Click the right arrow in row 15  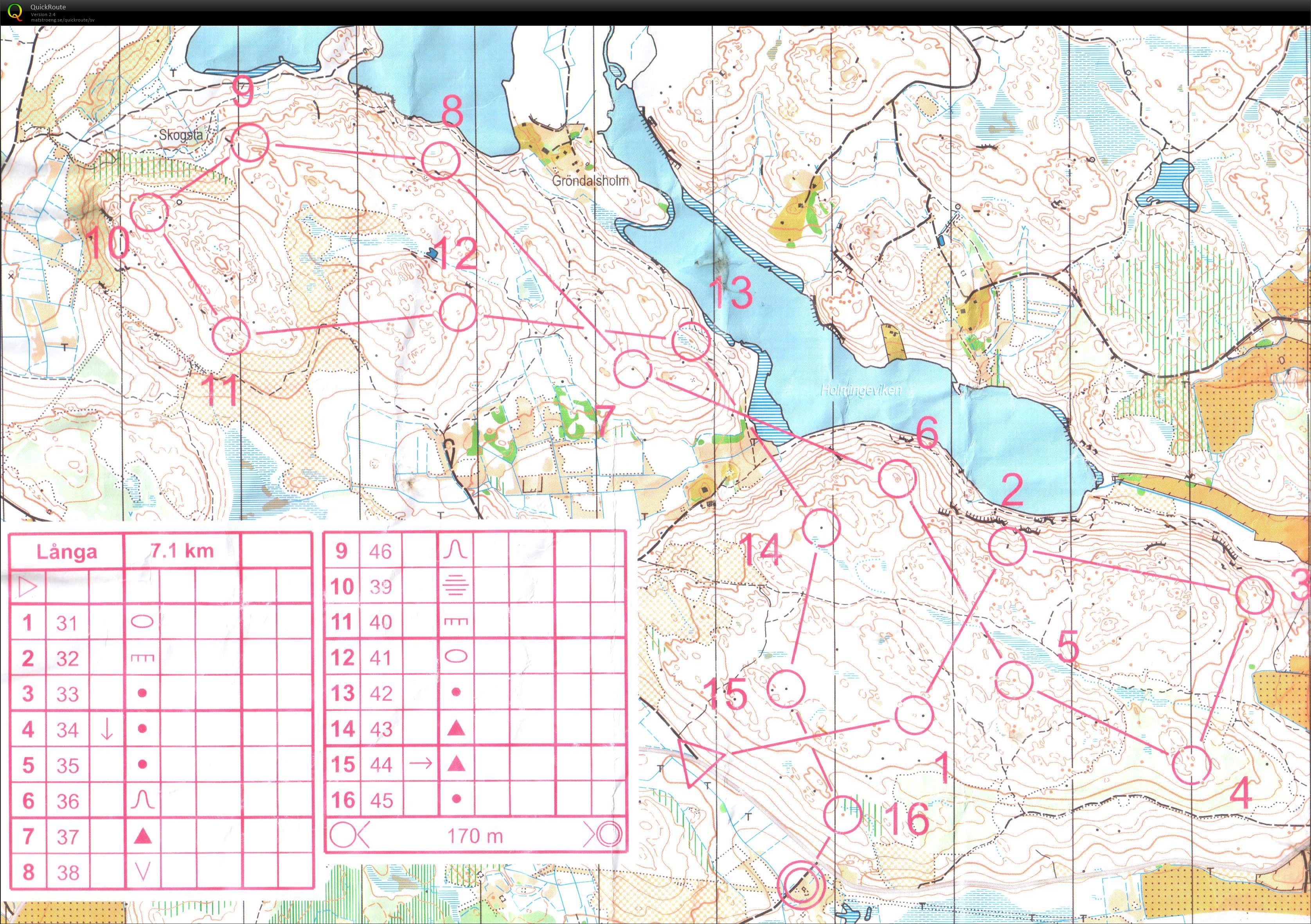point(421,764)
